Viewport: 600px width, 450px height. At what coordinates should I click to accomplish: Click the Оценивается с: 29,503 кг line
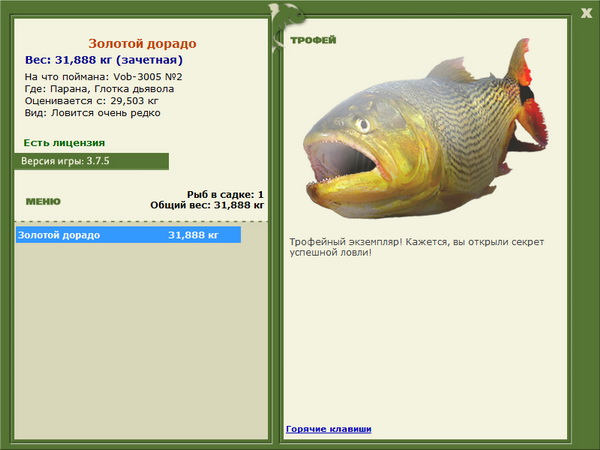tap(91, 101)
